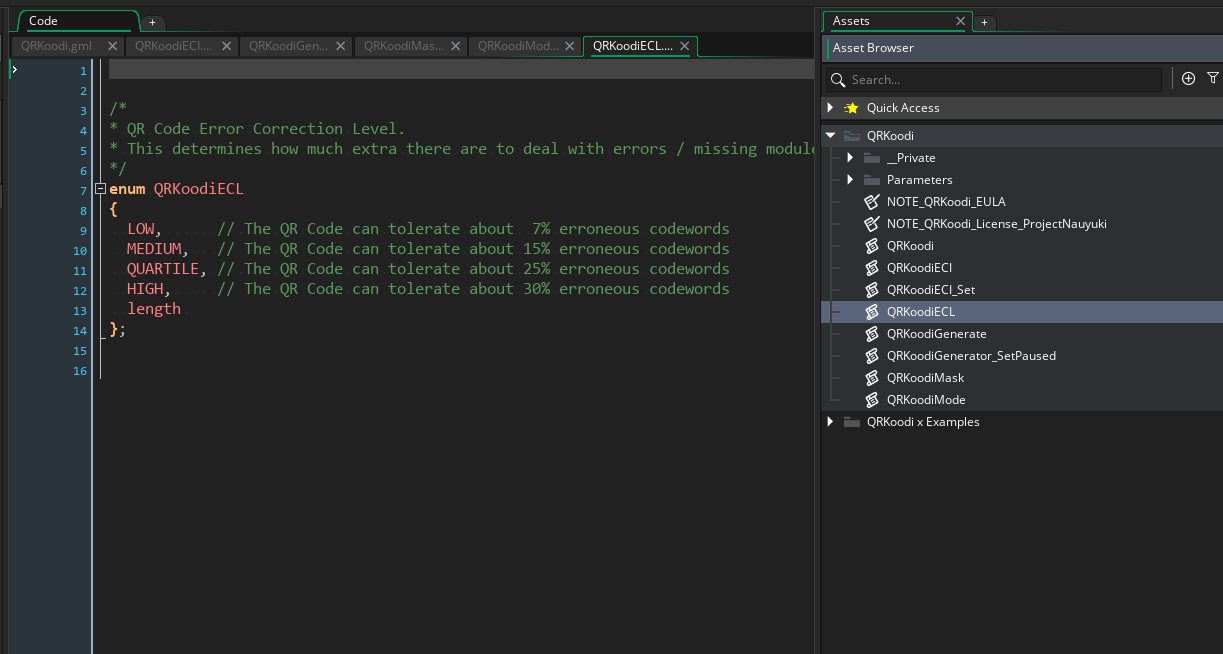The width and height of the screenshot is (1223, 654).
Task: Close the QRKoodiMas... tab
Action: click(x=455, y=46)
